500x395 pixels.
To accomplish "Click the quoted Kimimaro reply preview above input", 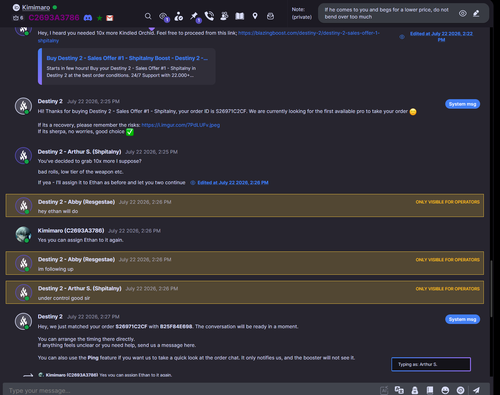I will click(x=105, y=375).
